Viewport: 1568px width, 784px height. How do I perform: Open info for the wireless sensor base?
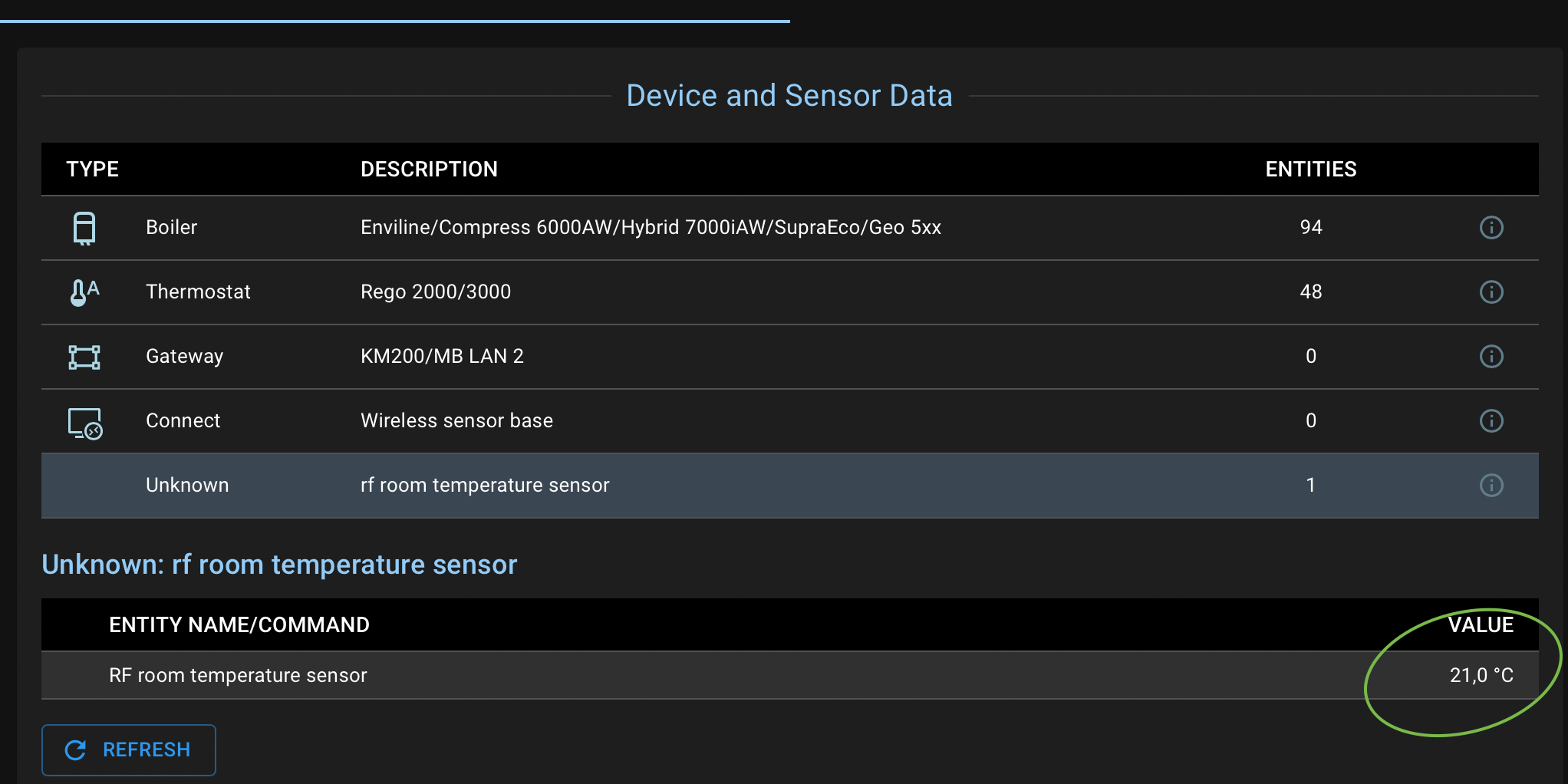pos(1491,420)
